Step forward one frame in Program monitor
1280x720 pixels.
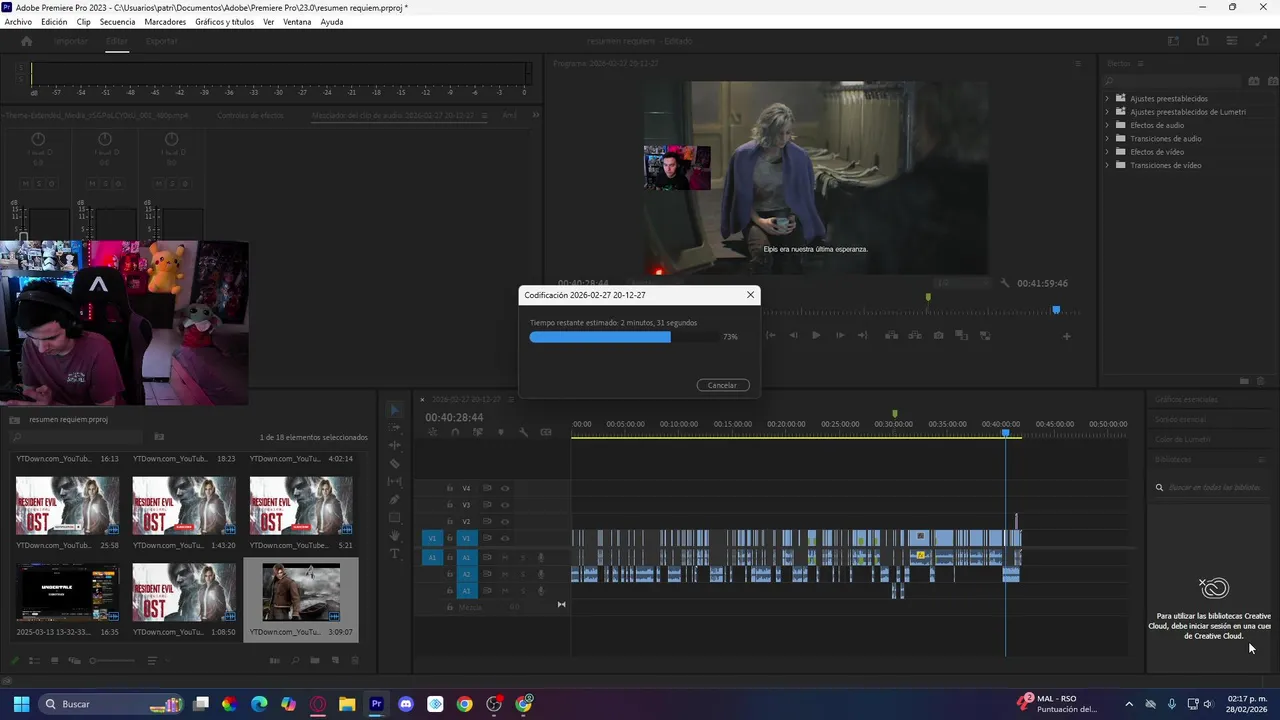pos(839,336)
